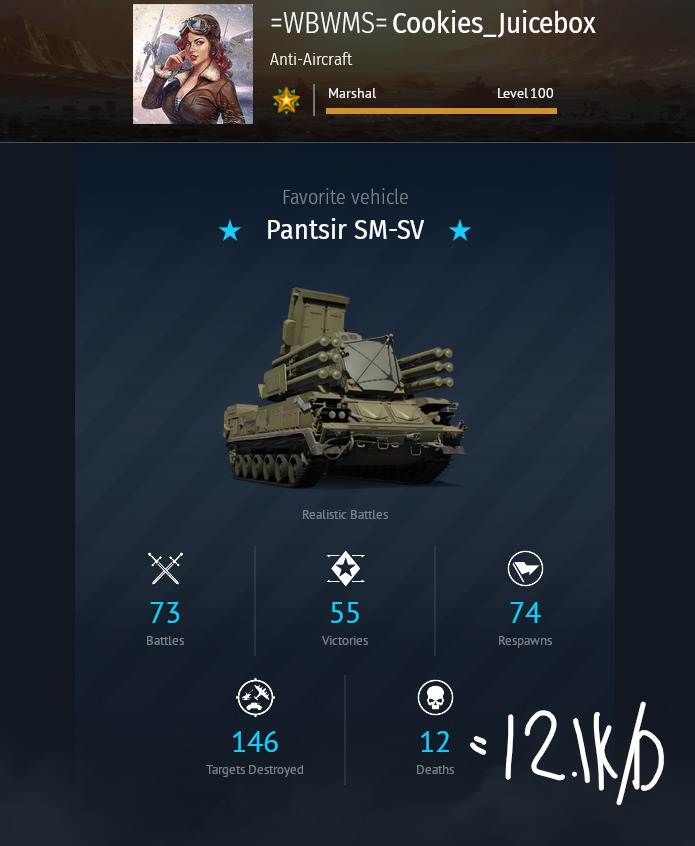
Task: Click the blue star right of Pantsir SM-SV
Action: (x=460, y=230)
